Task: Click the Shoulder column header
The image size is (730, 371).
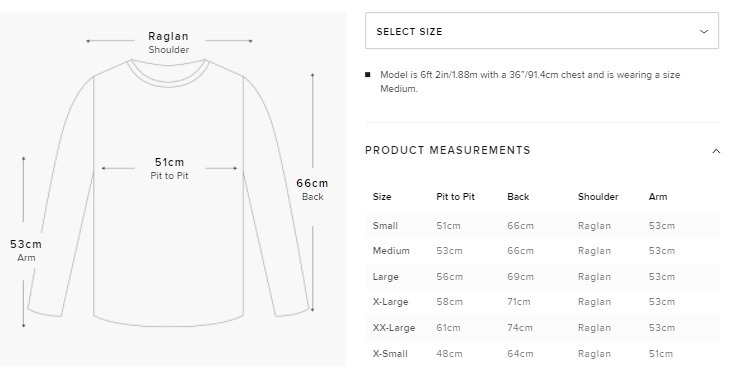Action: pos(598,197)
